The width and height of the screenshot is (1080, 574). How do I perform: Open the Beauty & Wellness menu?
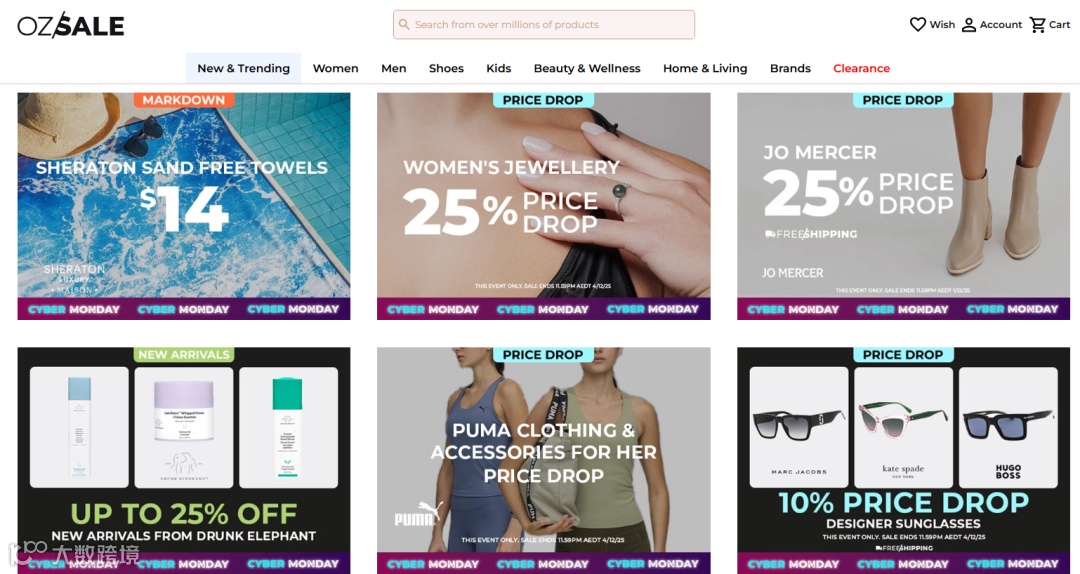point(587,68)
